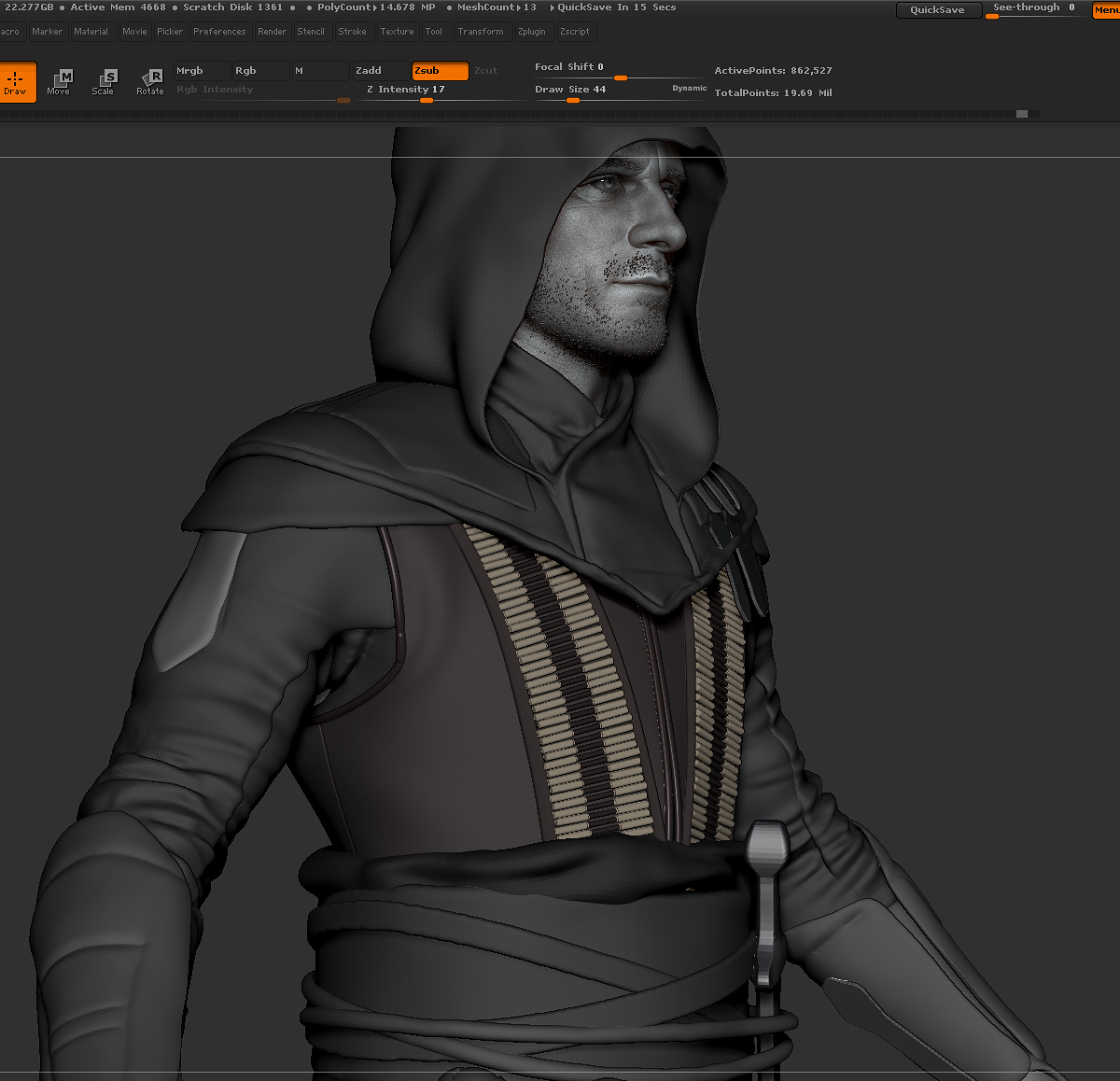
Task: Open the Render menu
Action: [x=273, y=32]
